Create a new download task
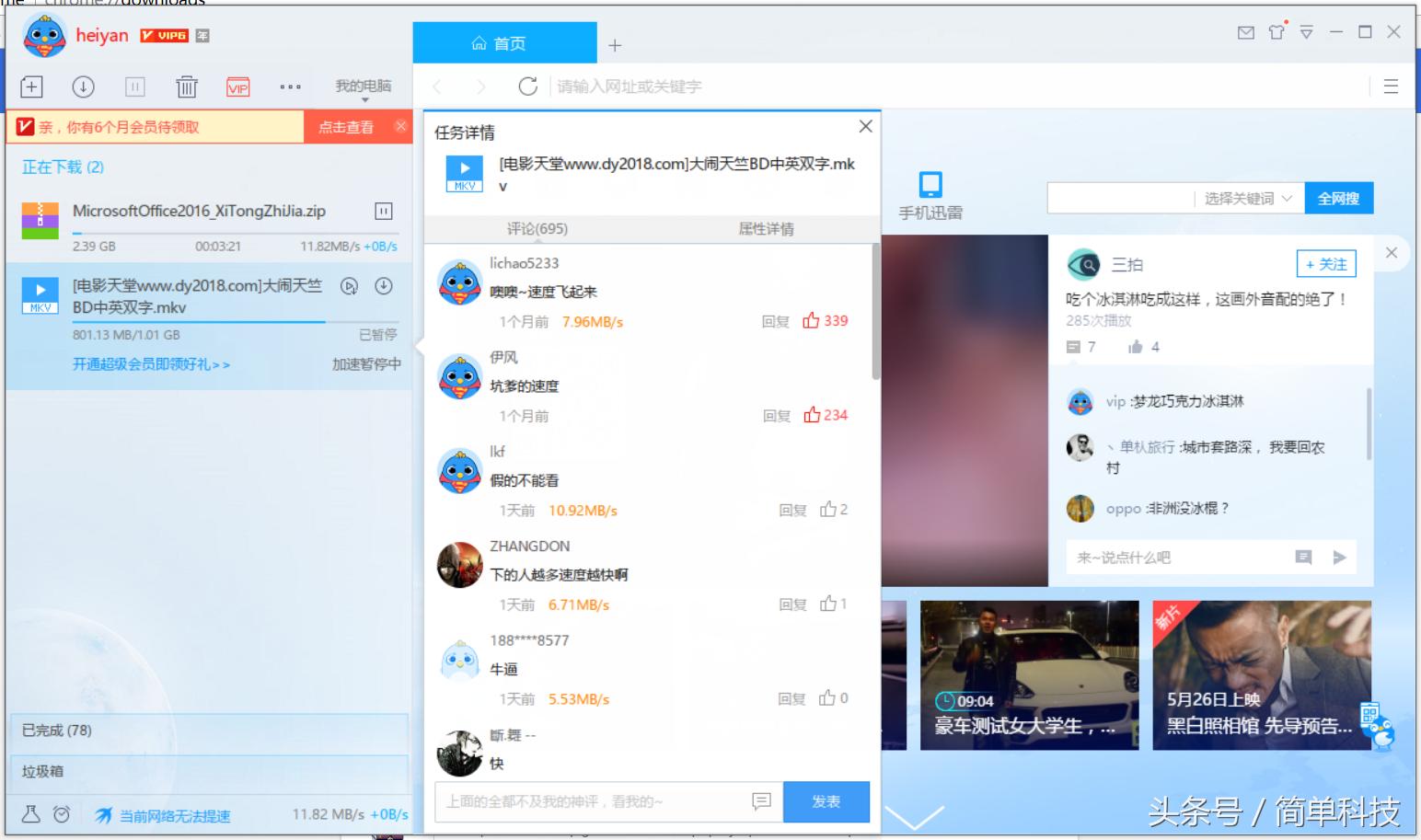This screenshot has width=1421, height=840. [x=30, y=86]
